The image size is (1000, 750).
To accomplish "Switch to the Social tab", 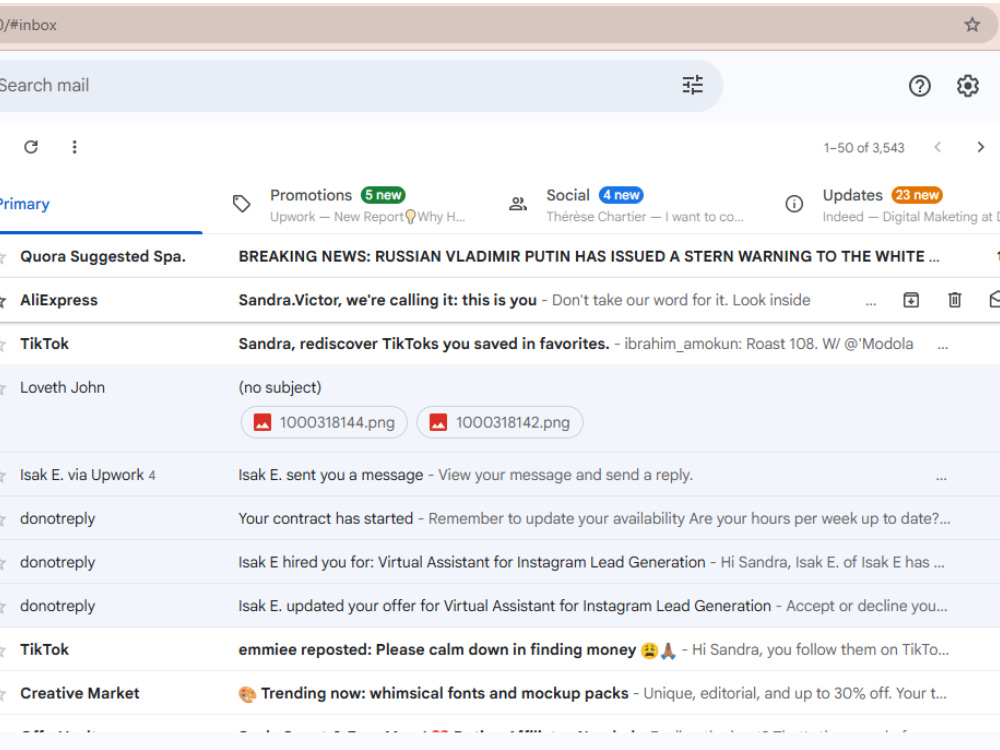I will [x=628, y=205].
